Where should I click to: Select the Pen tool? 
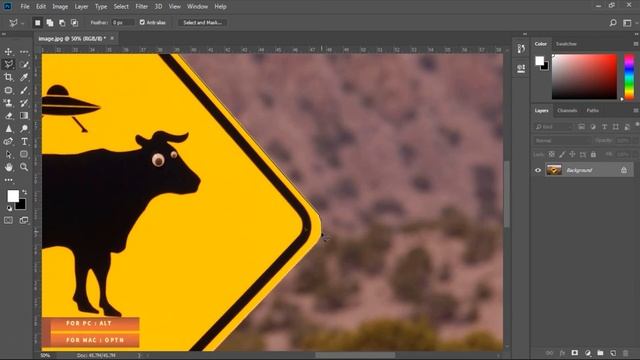click(x=8, y=142)
